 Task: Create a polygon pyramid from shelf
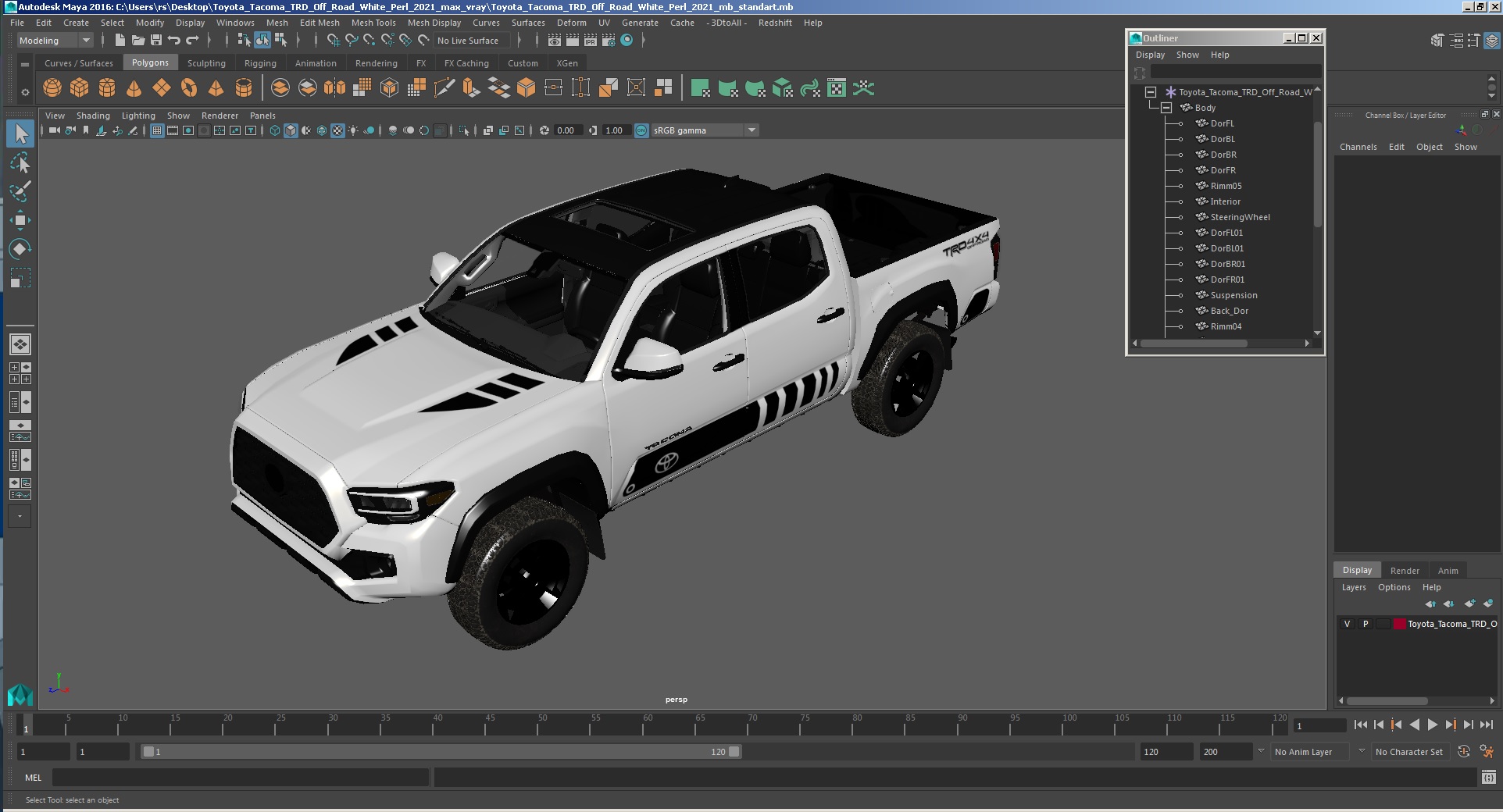coord(216,88)
